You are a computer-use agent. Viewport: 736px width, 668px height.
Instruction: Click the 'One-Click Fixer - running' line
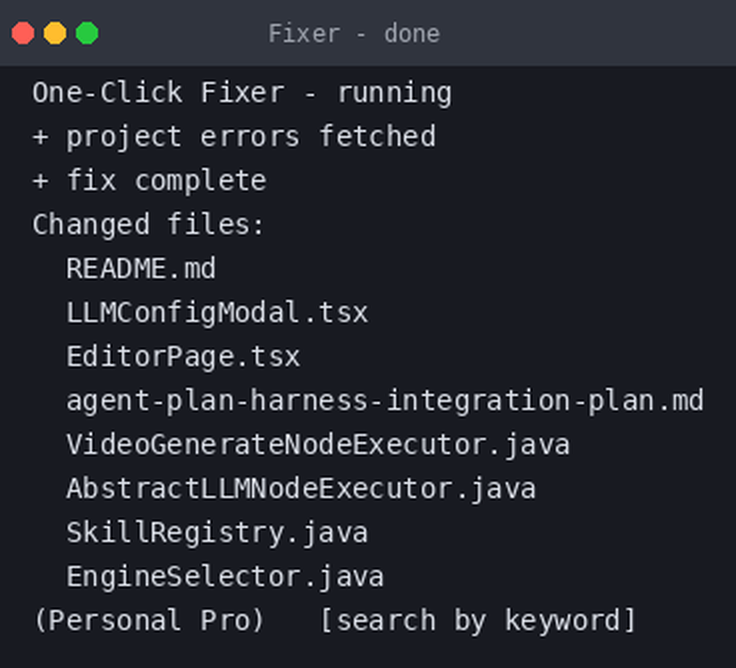[x=242, y=92]
